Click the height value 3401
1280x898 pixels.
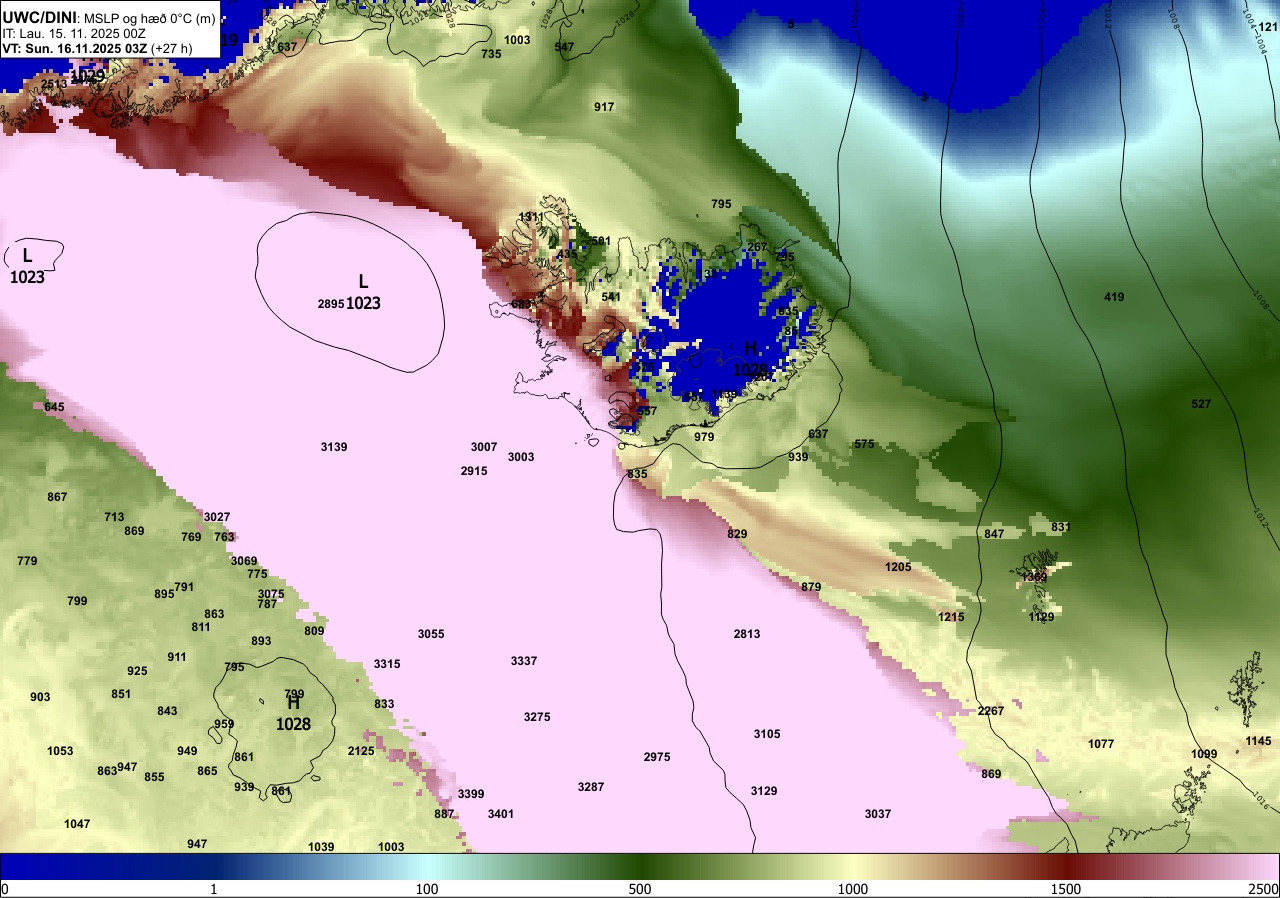(x=501, y=814)
